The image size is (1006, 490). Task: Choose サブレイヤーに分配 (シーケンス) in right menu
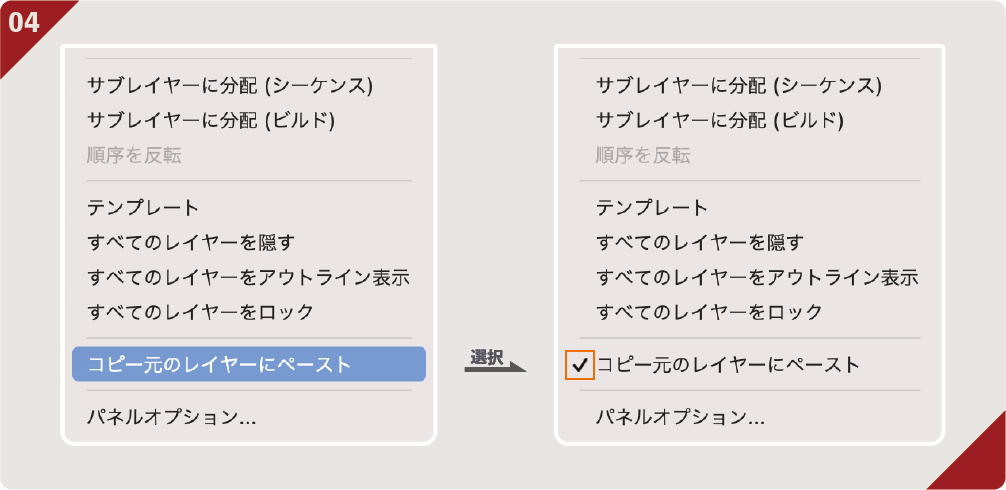click(739, 85)
